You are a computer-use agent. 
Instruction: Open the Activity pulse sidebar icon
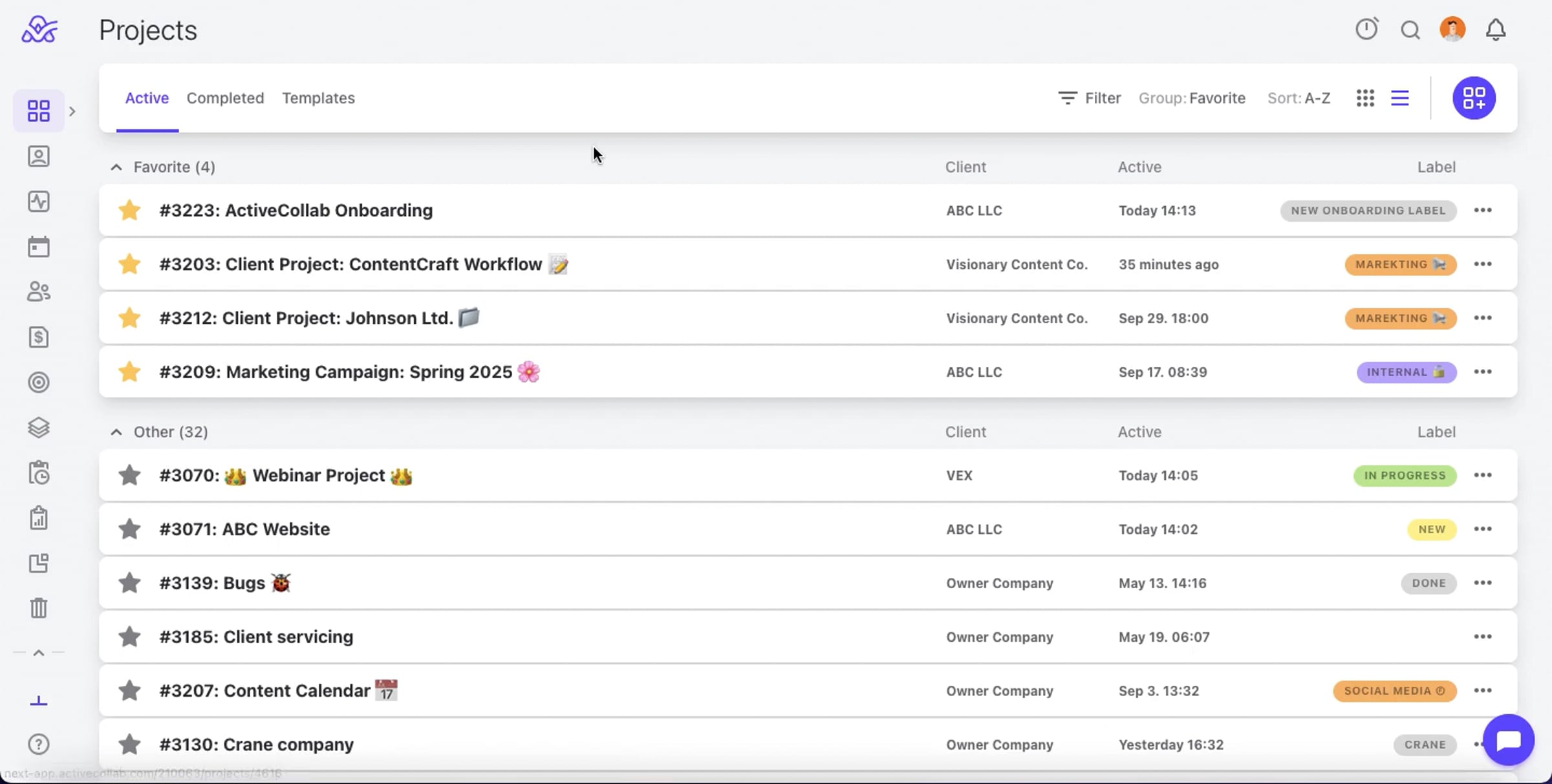[39, 202]
